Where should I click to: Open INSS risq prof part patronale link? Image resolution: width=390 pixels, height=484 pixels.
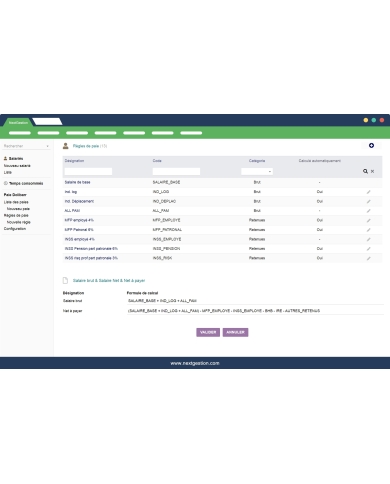tap(91, 258)
